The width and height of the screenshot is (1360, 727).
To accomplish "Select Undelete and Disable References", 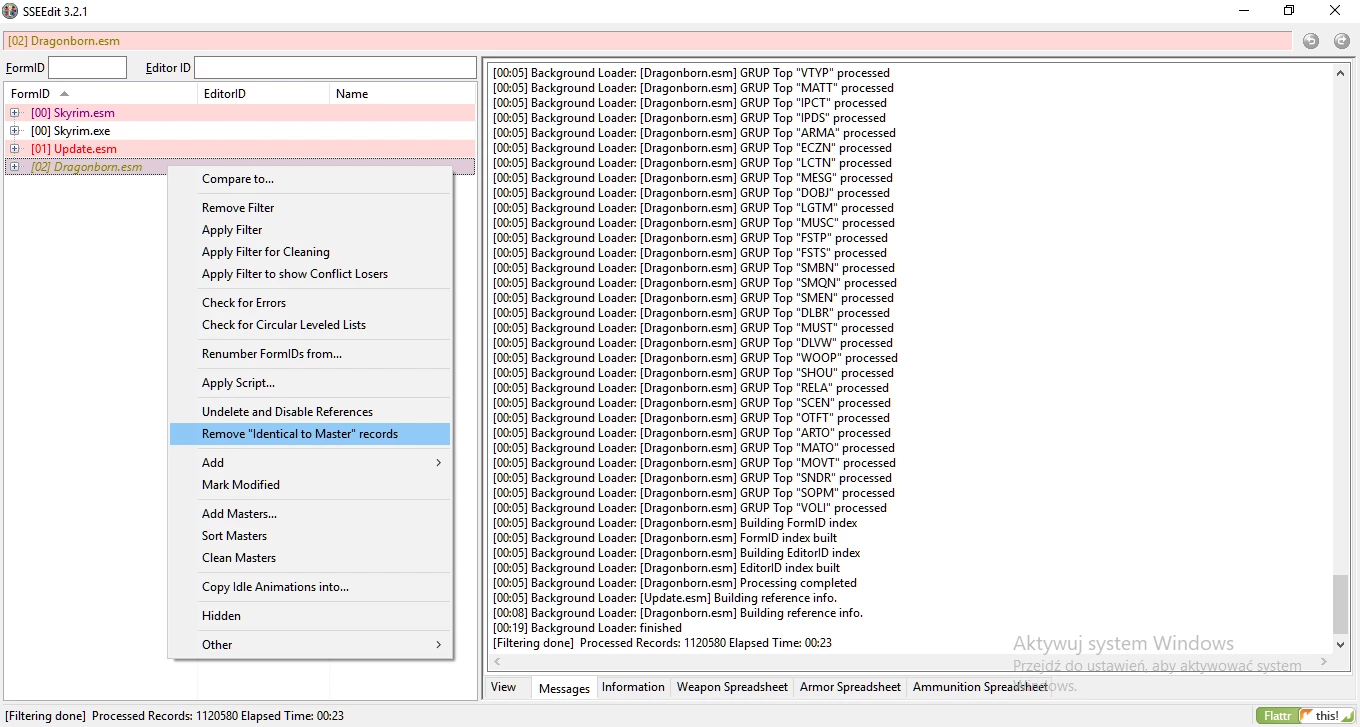I will click(x=310, y=412).
